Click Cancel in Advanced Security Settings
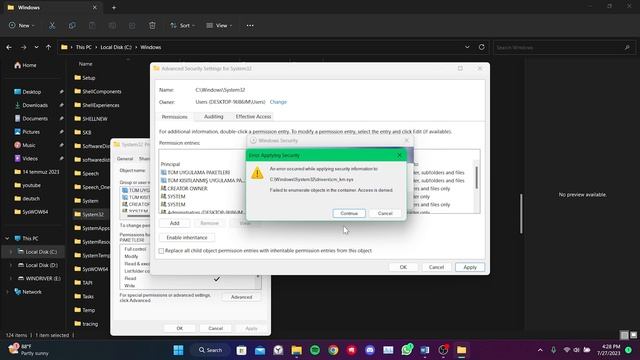 (436, 267)
